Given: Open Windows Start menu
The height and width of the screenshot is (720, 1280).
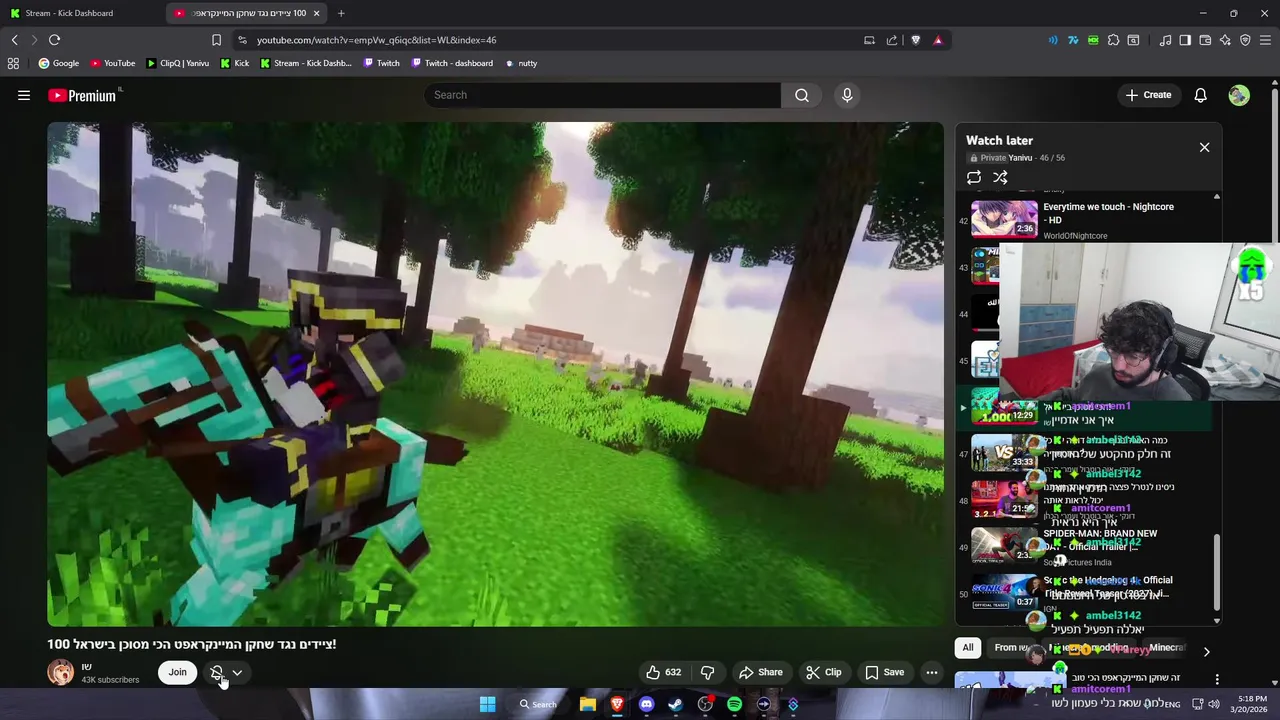Looking at the screenshot, I should (x=487, y=704).
